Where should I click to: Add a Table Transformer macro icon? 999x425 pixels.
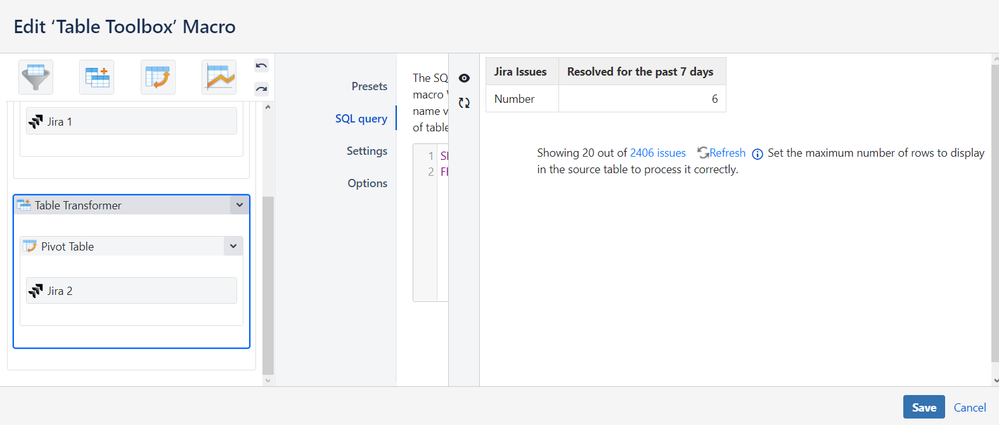[97, 76]
